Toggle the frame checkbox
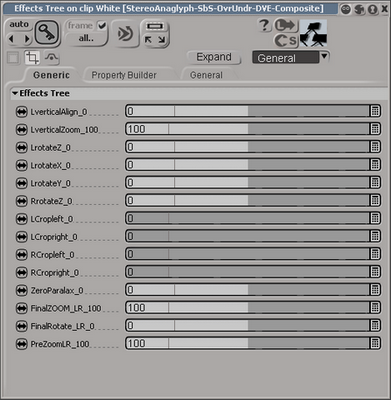391x400 pixels. click(101, 26)
